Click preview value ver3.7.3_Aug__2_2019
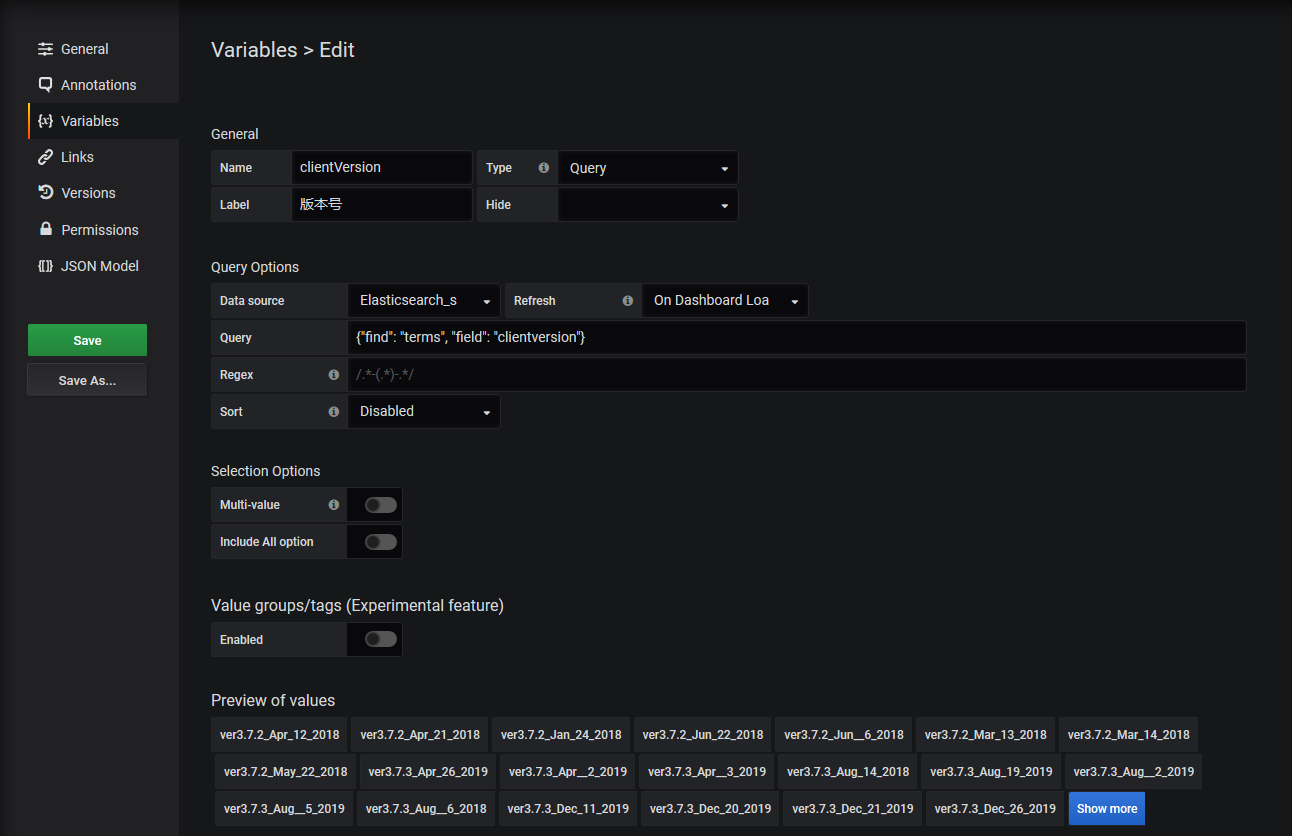1292x836 pixels. (x=1133, y=771)
